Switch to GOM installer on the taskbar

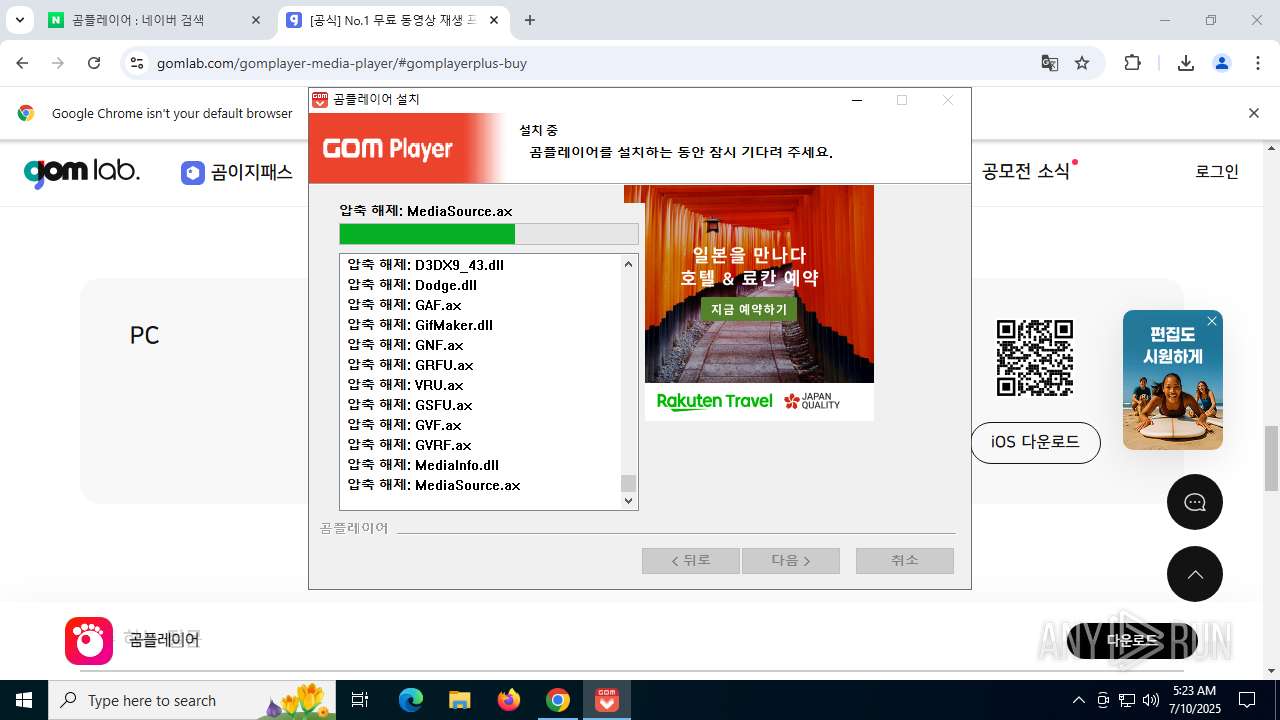coord(607,700)
